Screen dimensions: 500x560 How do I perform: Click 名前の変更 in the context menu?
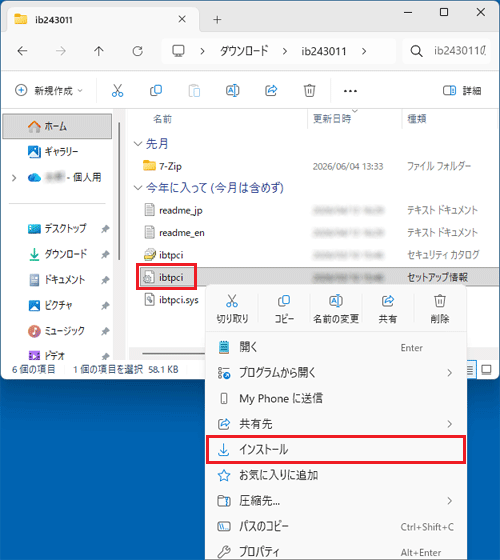[336, 309]
